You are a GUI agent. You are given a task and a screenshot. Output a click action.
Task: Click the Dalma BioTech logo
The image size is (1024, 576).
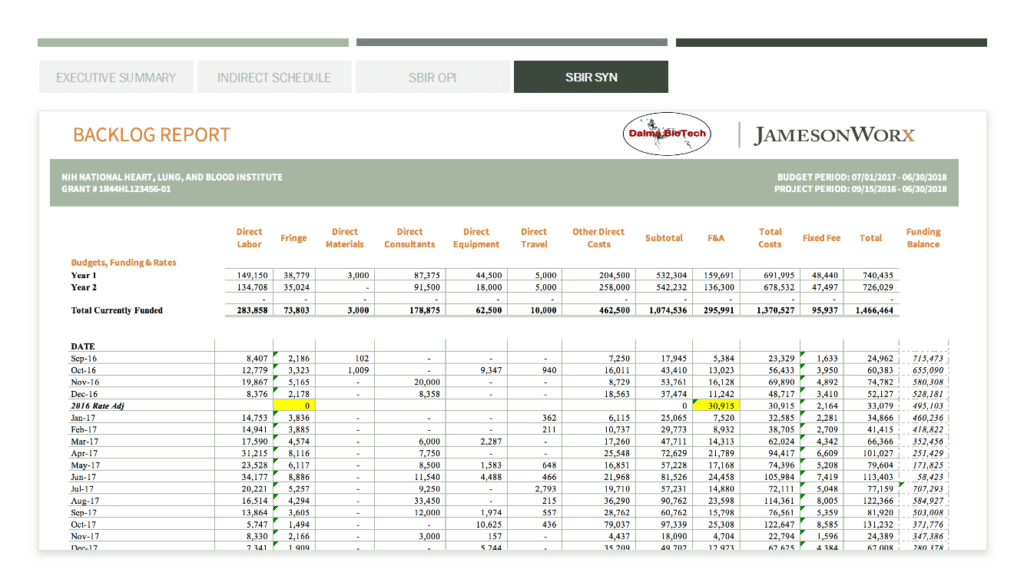(667, 134)
